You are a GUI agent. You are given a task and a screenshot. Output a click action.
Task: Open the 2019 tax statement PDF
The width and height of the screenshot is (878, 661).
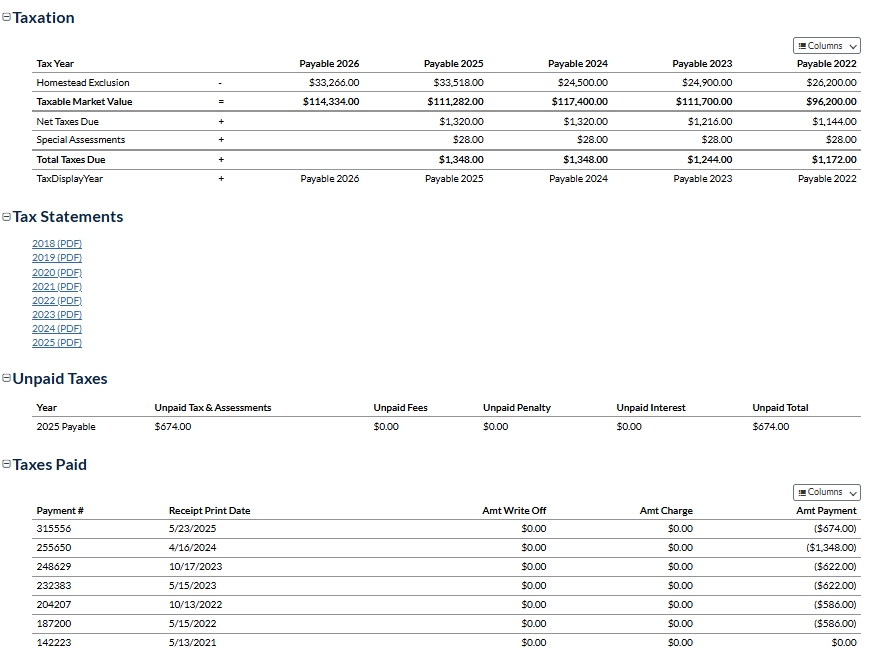(x=57, y=258)
